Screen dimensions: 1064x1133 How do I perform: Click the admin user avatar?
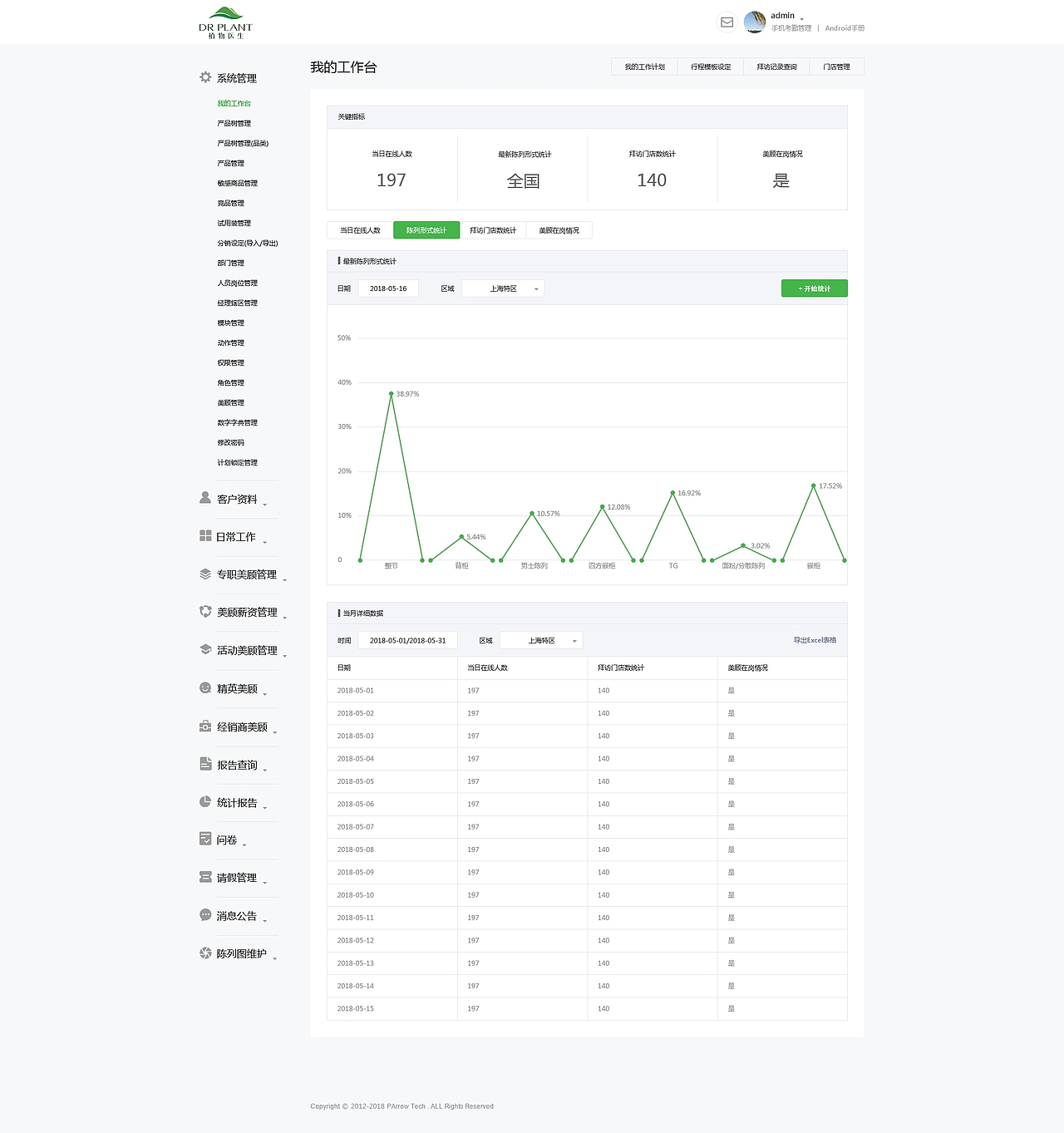coord(755,22)
